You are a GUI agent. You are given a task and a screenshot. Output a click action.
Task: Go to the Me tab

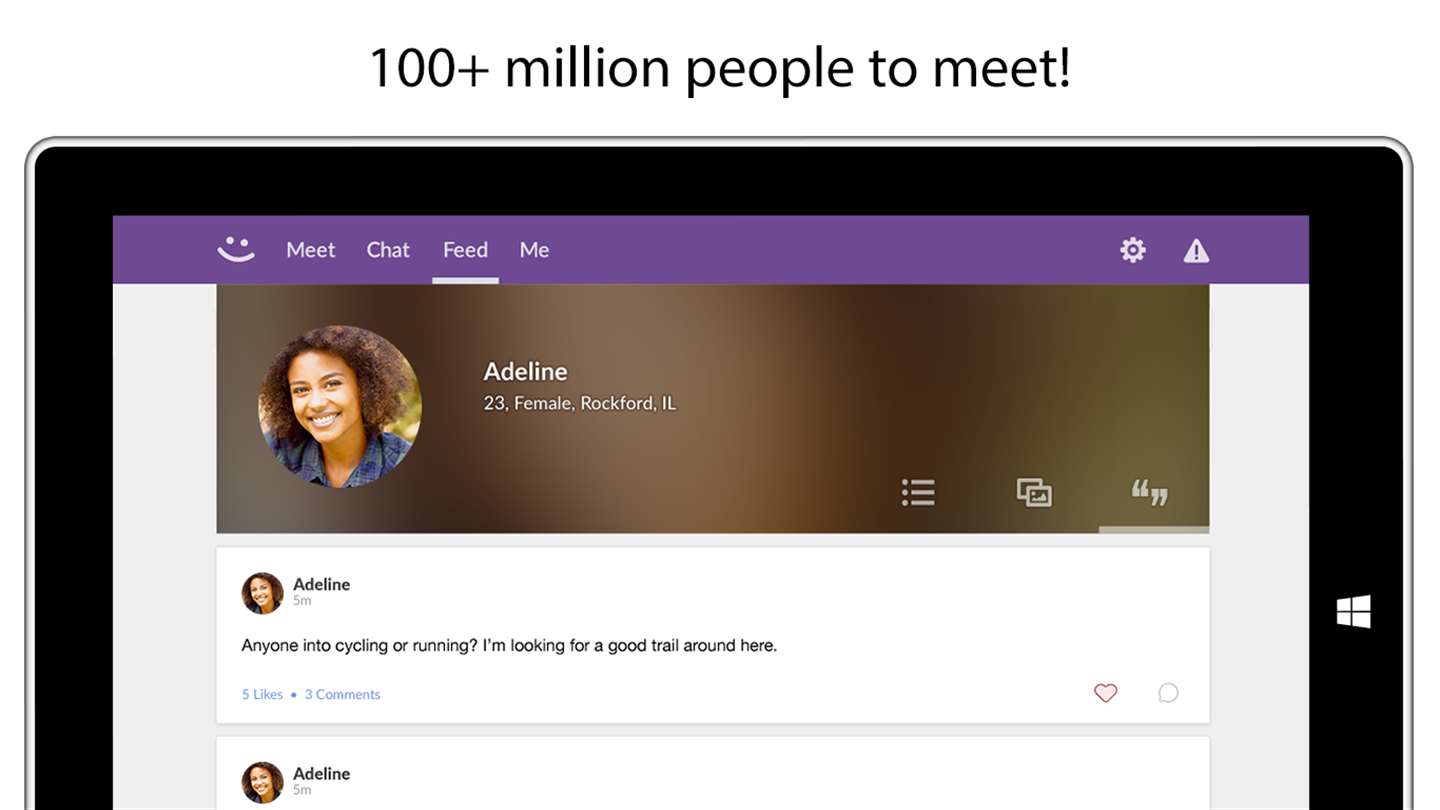(535, 250)
